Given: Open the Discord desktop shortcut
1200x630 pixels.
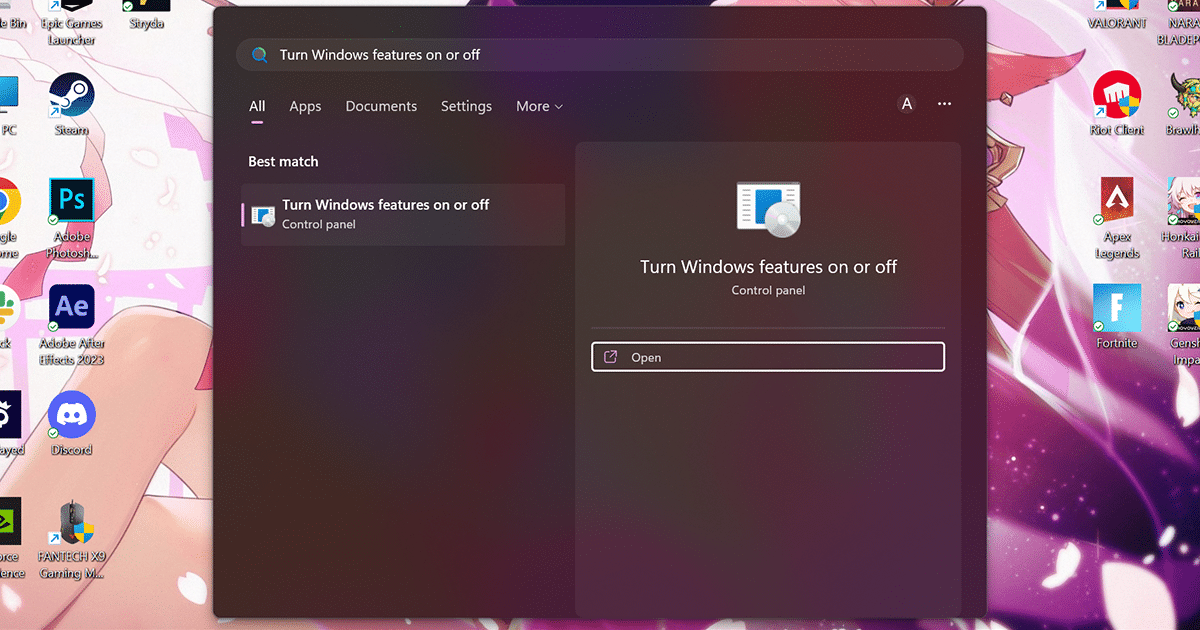Looking at the screenshot, I should click(71, 415).
